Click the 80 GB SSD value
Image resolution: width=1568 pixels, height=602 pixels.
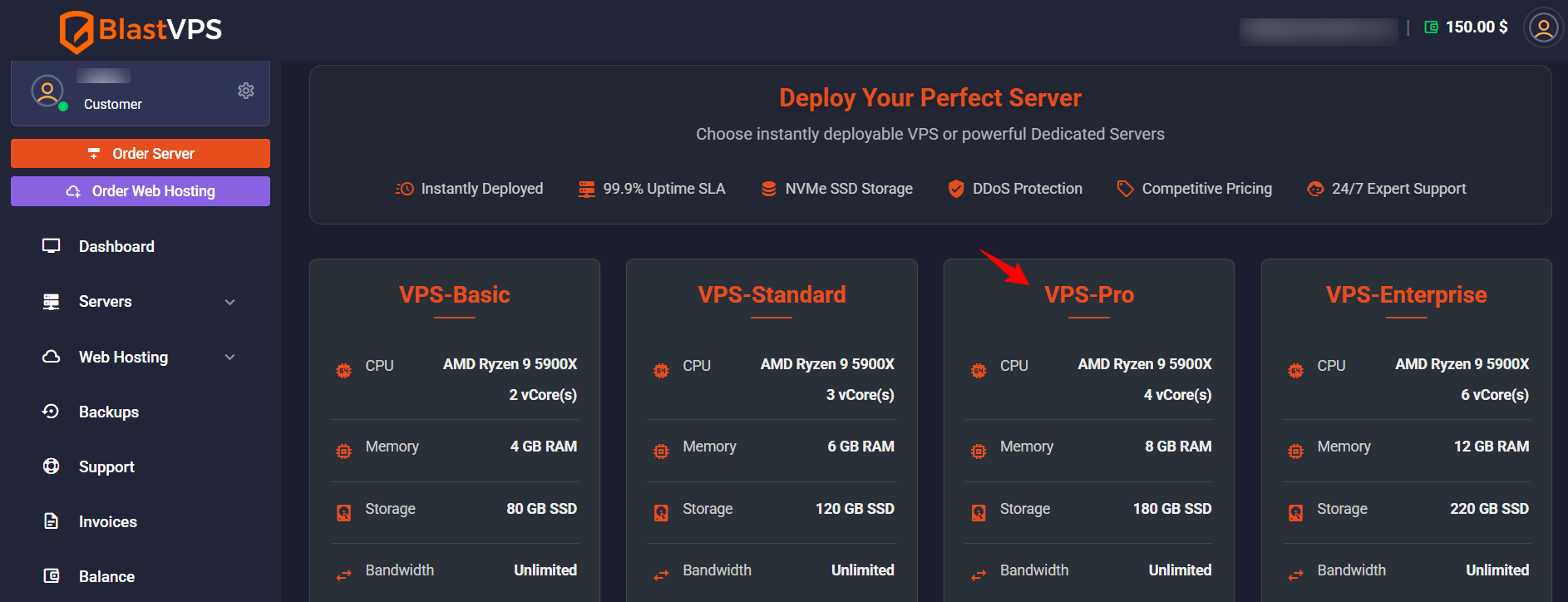tap(542, 509)
